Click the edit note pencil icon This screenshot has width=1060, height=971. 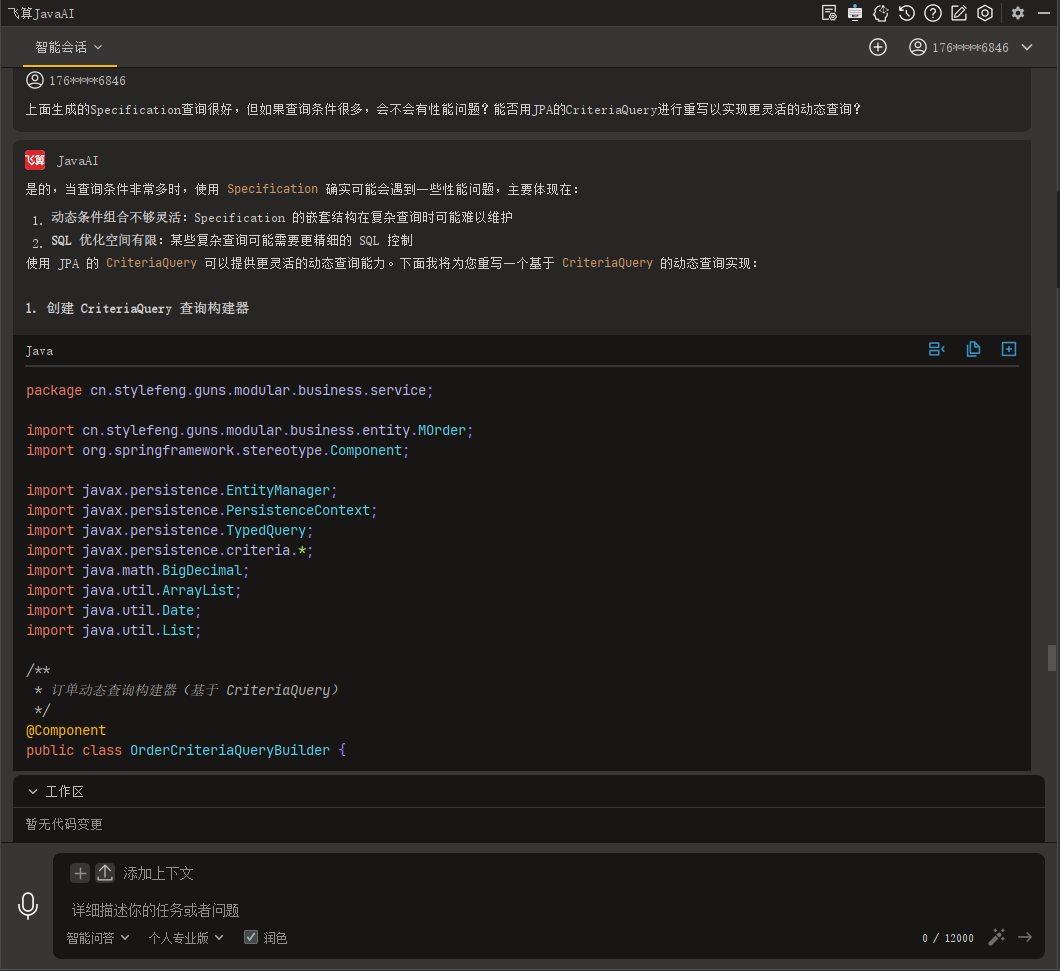pos(959,13)
